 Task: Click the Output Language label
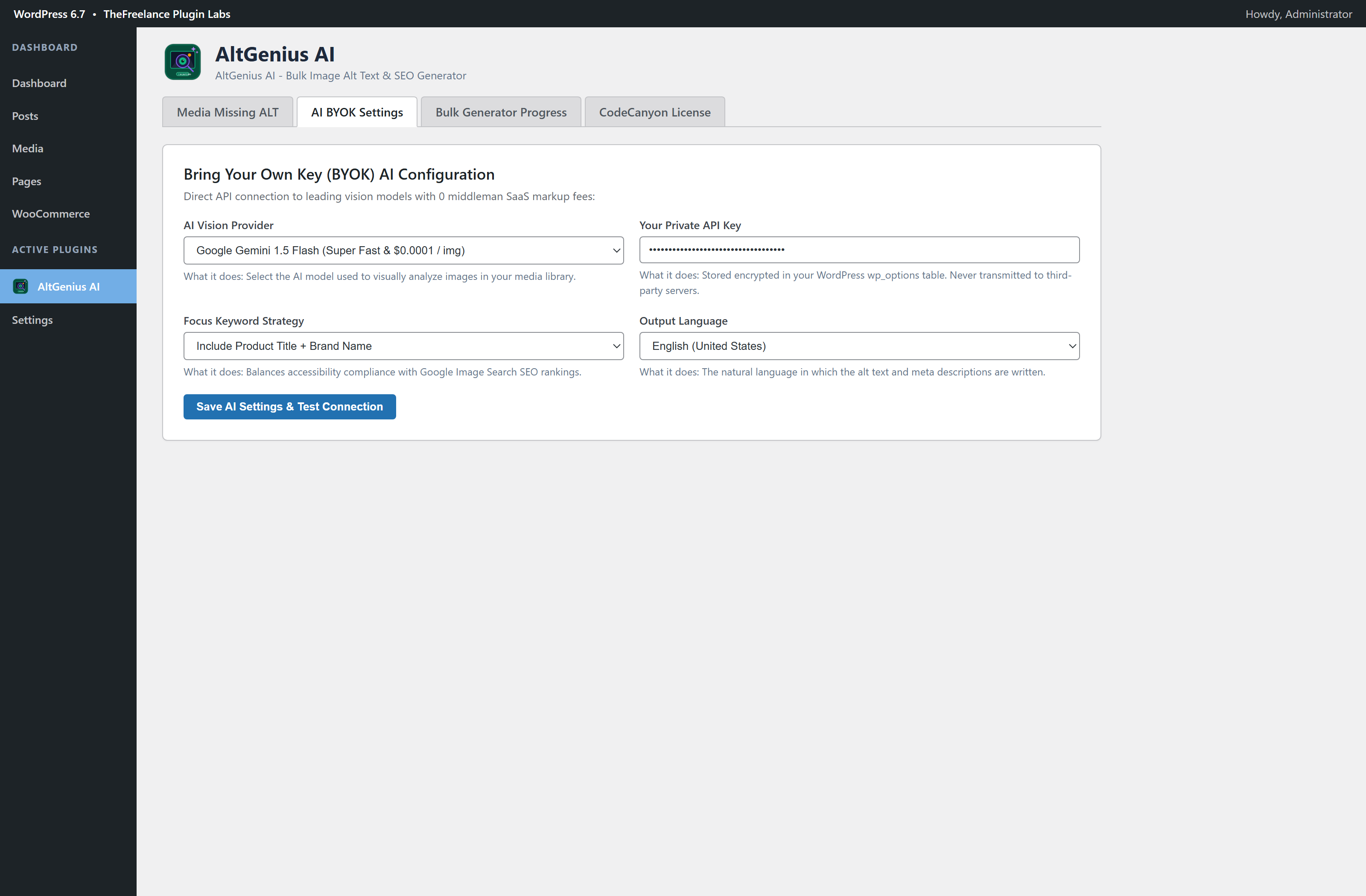tap(683, 321)
